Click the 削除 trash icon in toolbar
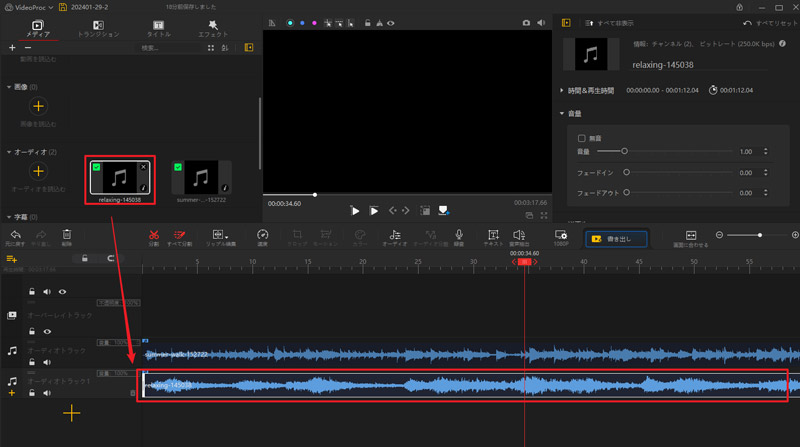 pos(67,235)
